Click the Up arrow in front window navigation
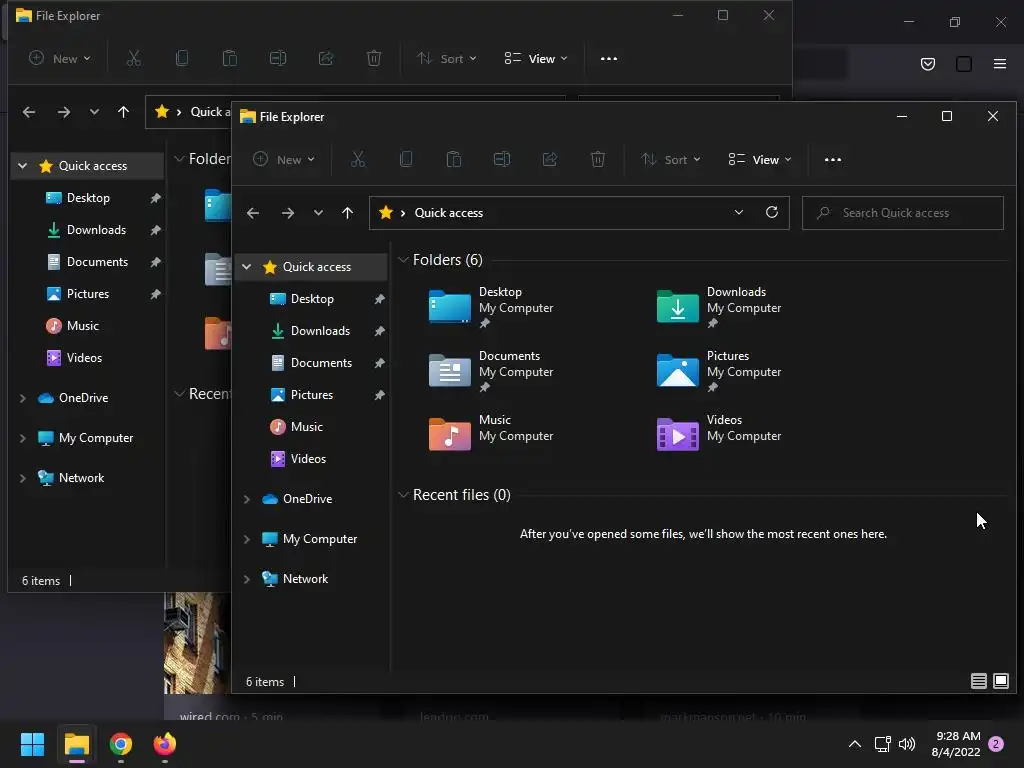The image size is (1024, 768). pyautogui.click(x=347, y=213)
